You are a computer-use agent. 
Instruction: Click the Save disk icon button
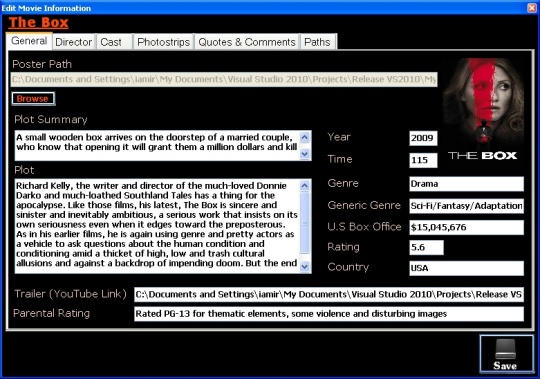click(507, 354)
